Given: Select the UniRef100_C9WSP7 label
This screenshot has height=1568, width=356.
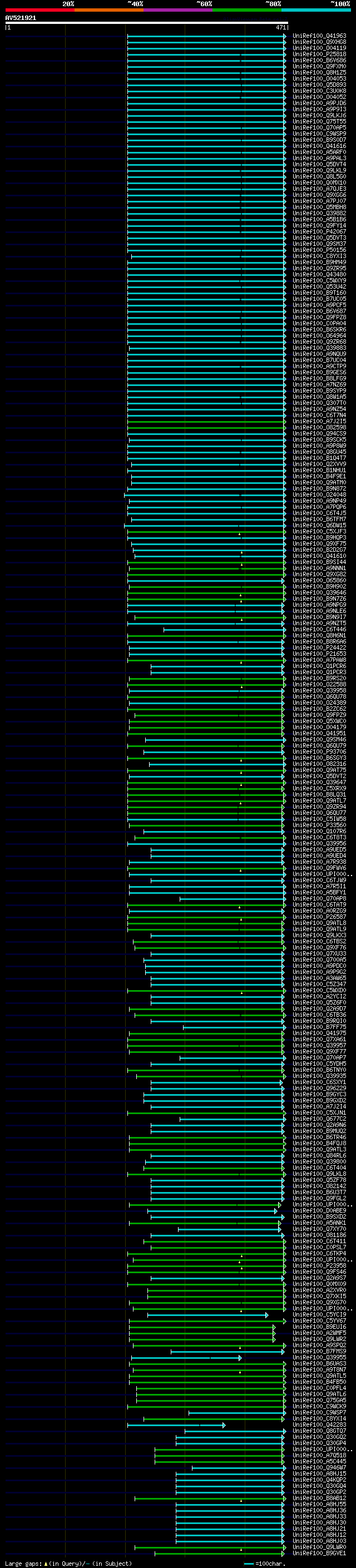Looking at the screenshot, I should click(x=319, y=1413).
